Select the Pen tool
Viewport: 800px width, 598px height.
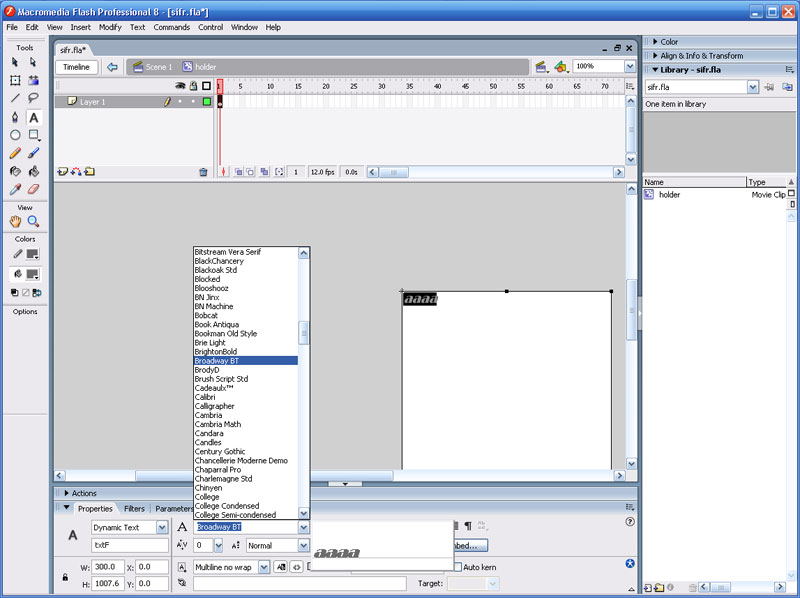15,117
